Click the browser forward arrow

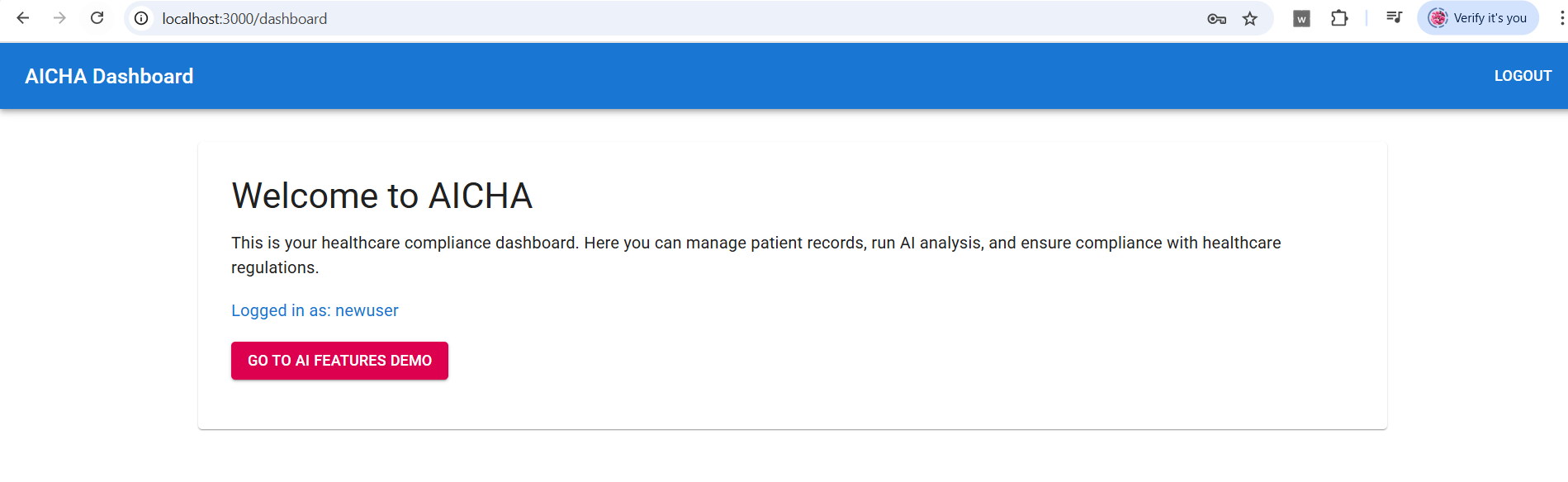pyautogui.click(x=59, y=18)
